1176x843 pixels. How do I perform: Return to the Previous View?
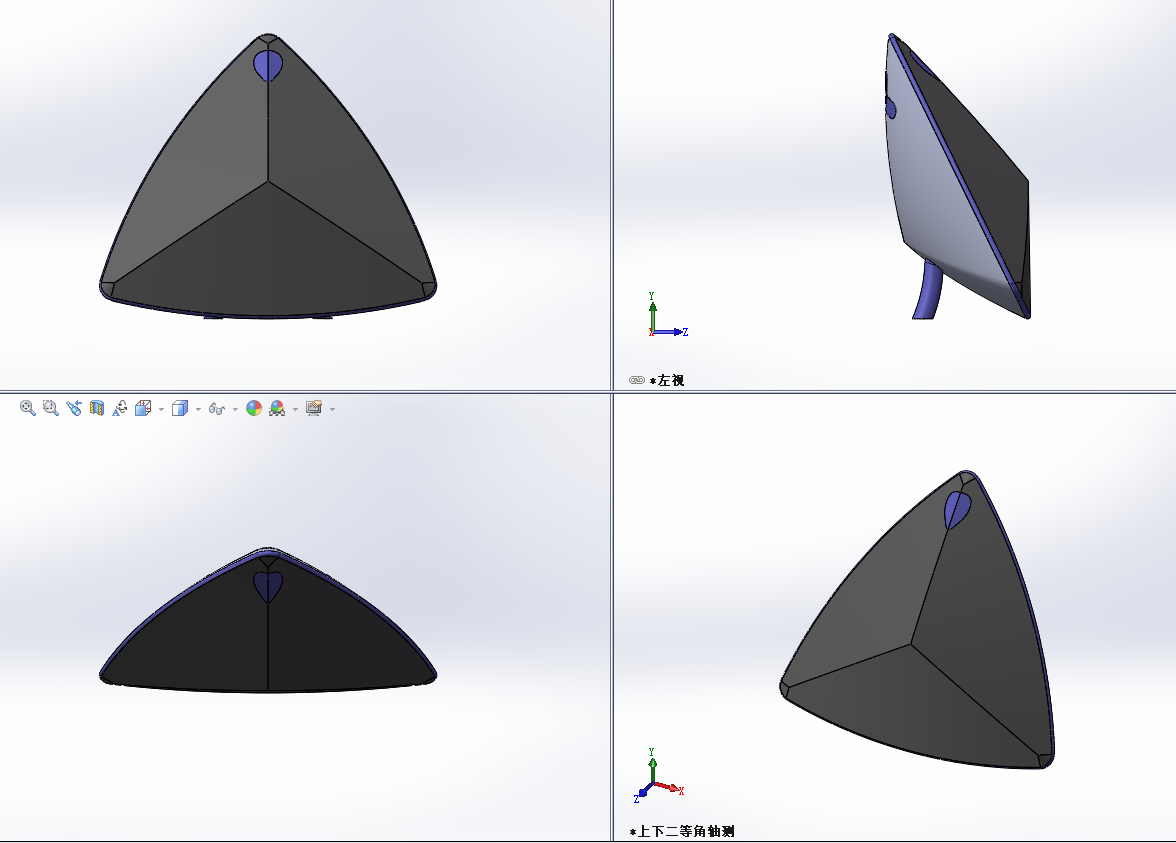click(x=74, y=408)
